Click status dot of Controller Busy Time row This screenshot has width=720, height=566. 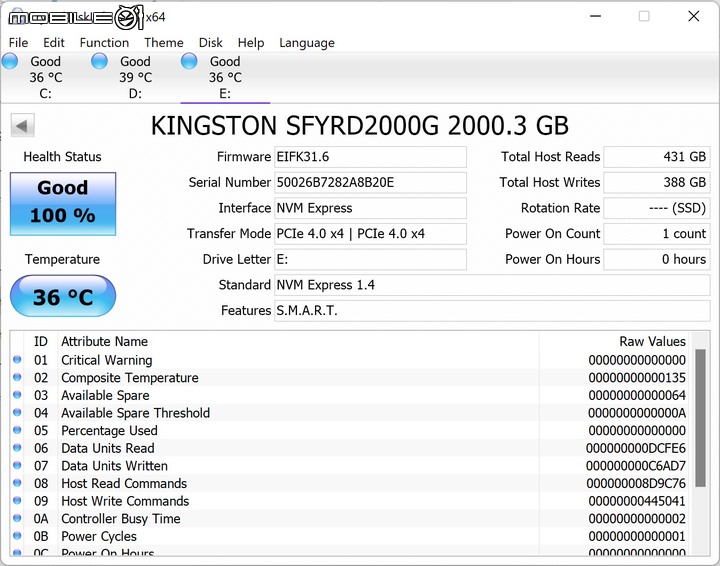tap(17, 518)
